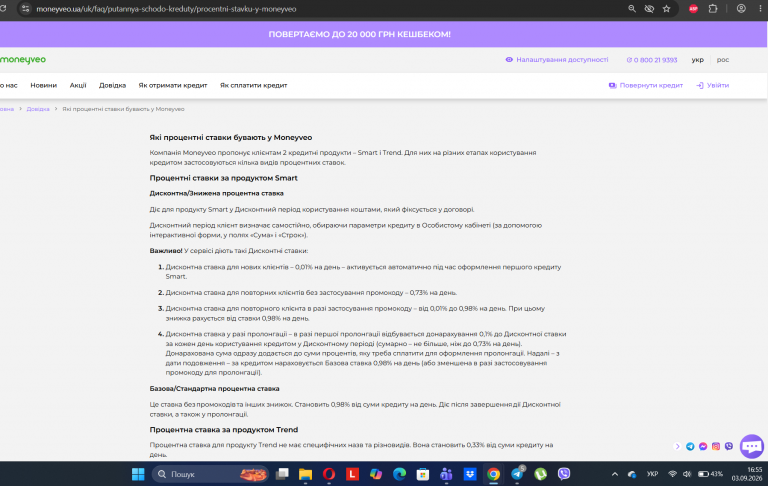768x486 pixels.
Task: Open Microsoft Copilot from taskbar
Action: [x=376, y=474]
